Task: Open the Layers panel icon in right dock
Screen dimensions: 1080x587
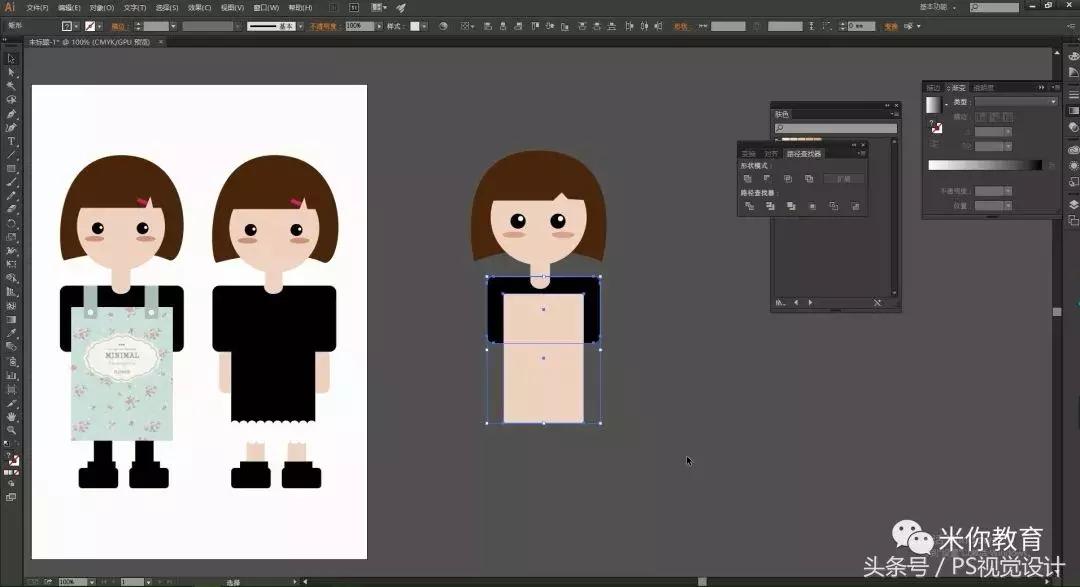Action: [1073, 204]
